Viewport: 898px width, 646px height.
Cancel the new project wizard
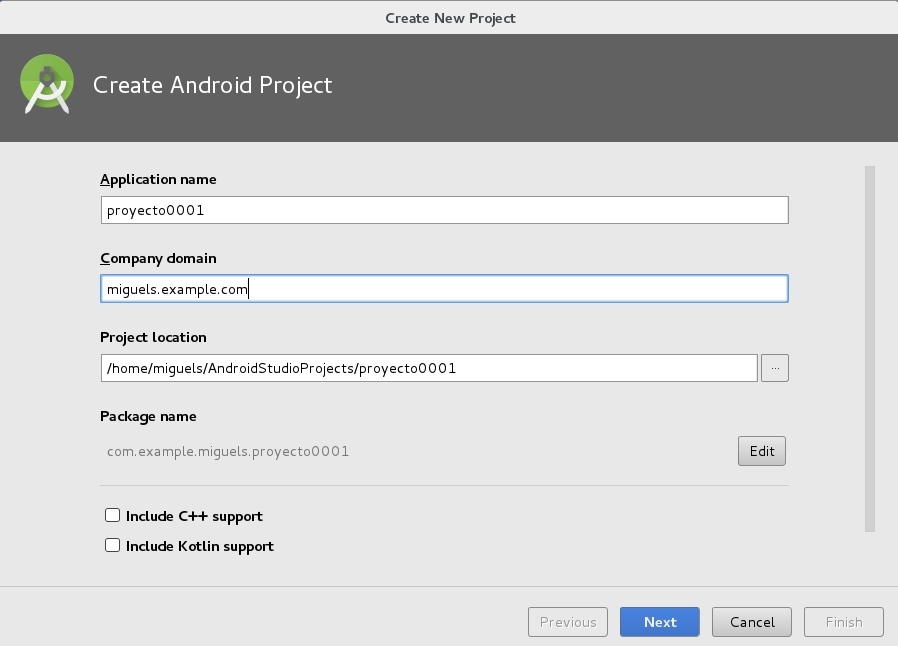(x=752, y=622)
